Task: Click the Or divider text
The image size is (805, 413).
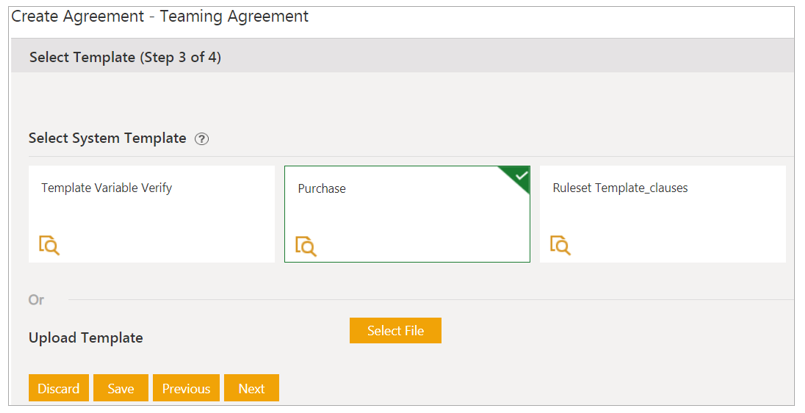Action: [x=36, y=300]
